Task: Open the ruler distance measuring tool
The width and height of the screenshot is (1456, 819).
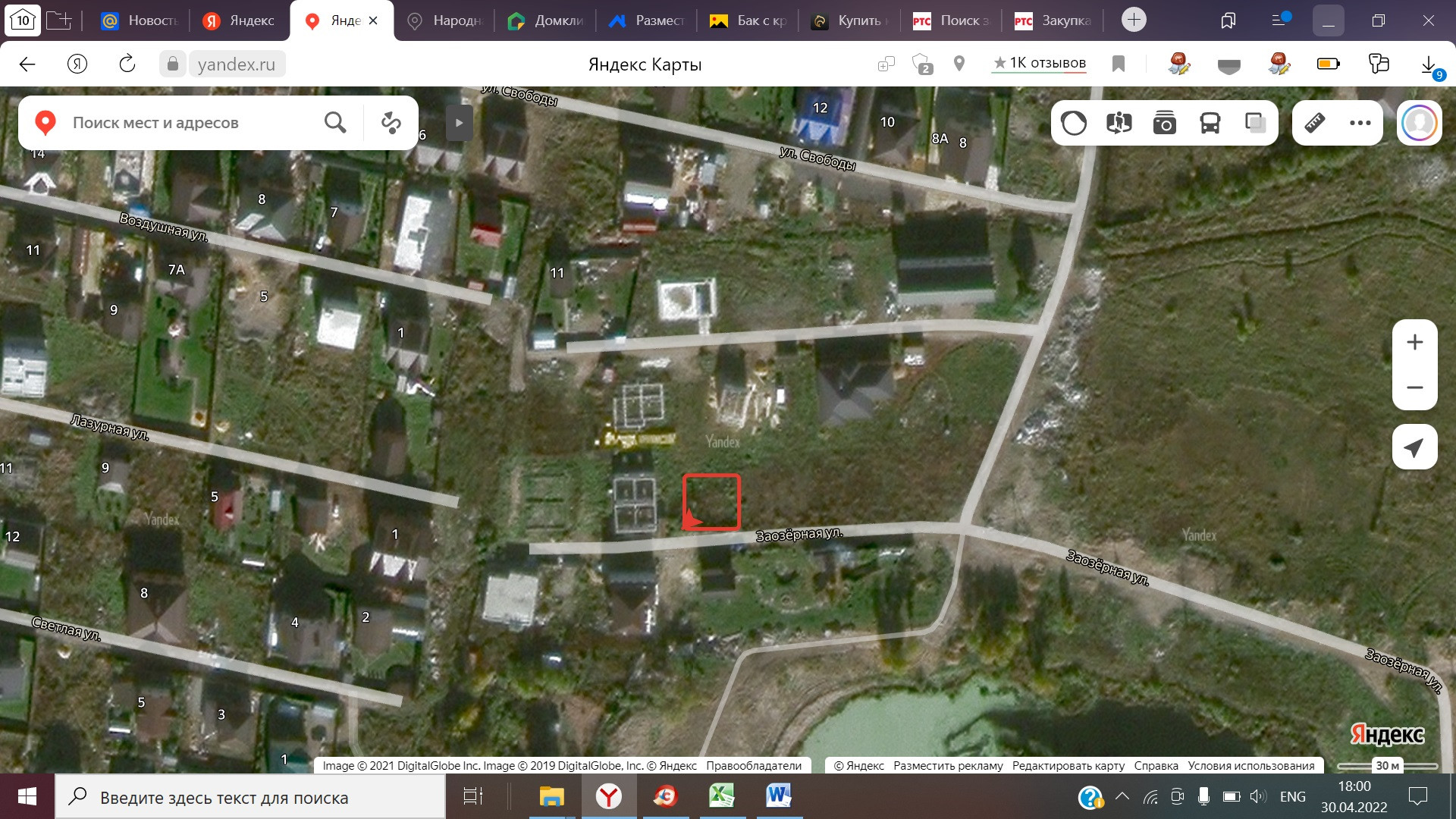Action: (1315, 123)
